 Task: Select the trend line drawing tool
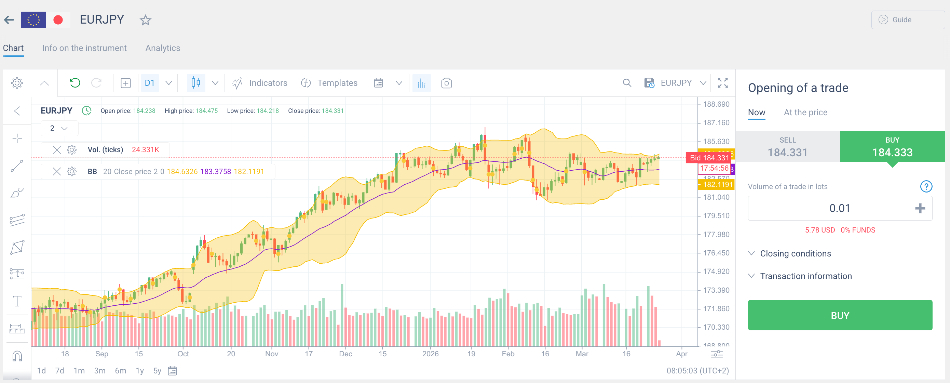coord(17,166)
